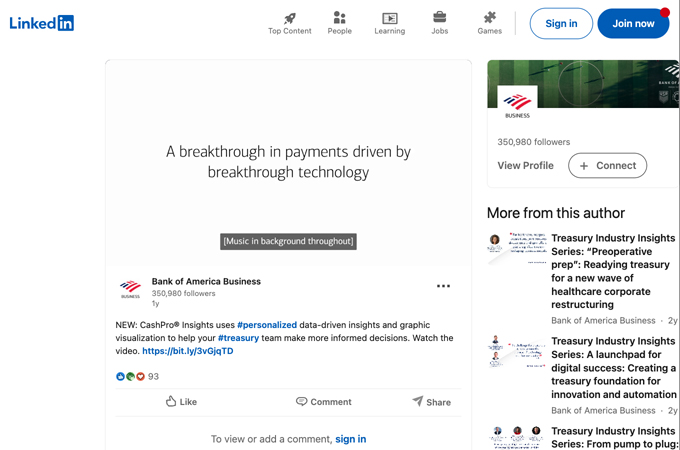The image size is (680, 450).
Task: Click the Like button on the post
Action: pos(181,402)
